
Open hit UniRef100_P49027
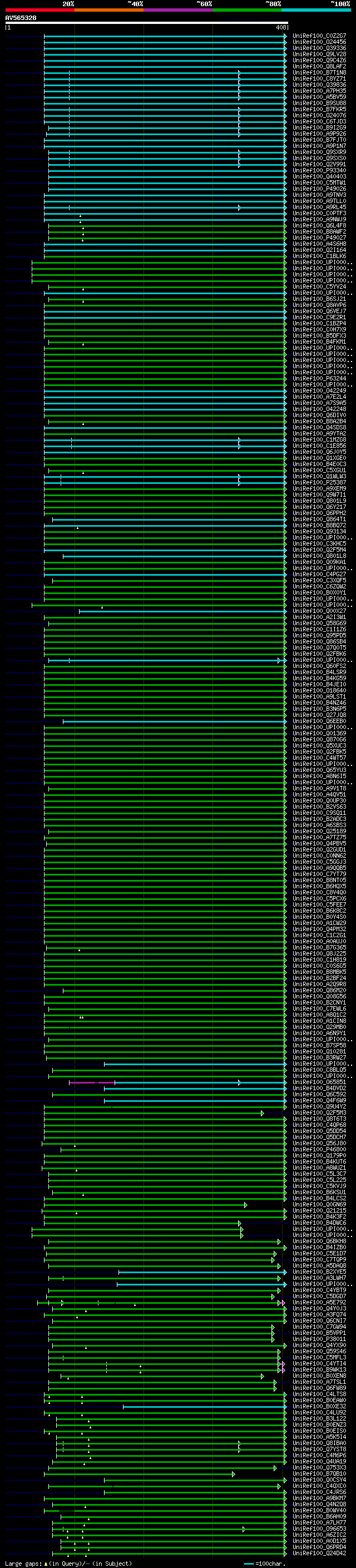tap(319, 238)
